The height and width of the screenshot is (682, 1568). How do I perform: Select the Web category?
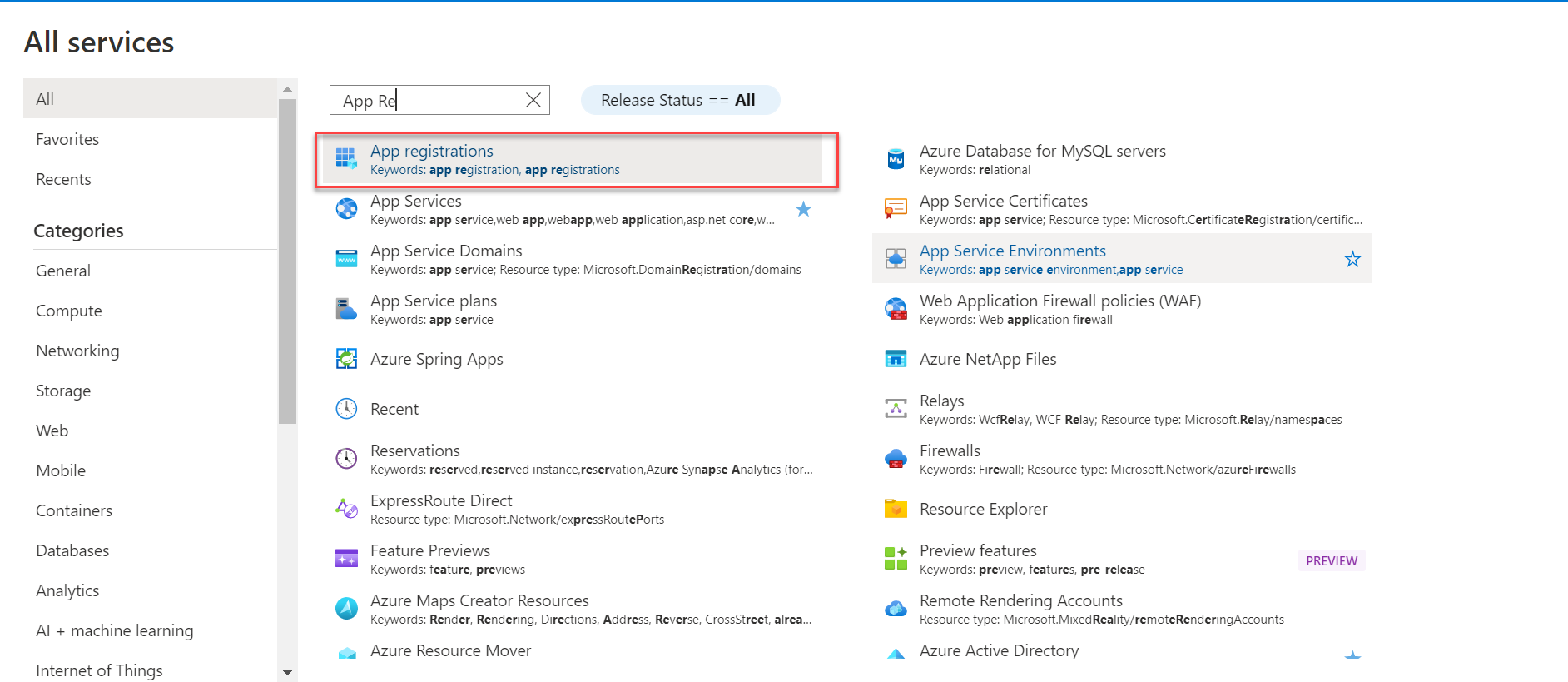[52, 431]
